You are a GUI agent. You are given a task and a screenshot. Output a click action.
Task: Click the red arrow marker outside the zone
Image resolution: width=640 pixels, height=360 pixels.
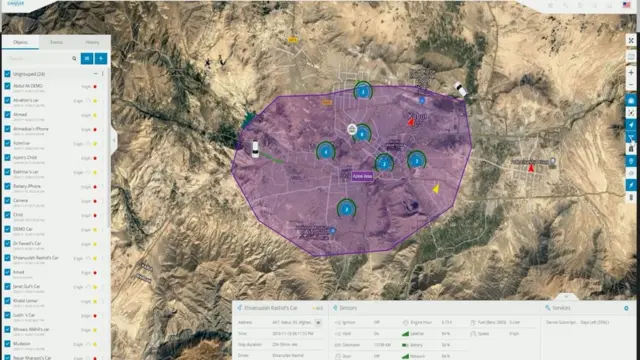[x=531, y=168]
